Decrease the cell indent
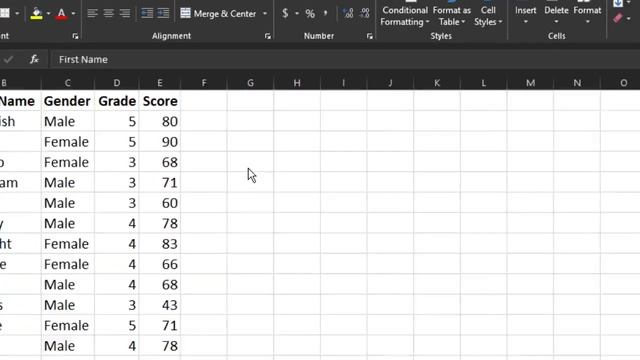This screenshot has height=360, width=640. (147, 13)
